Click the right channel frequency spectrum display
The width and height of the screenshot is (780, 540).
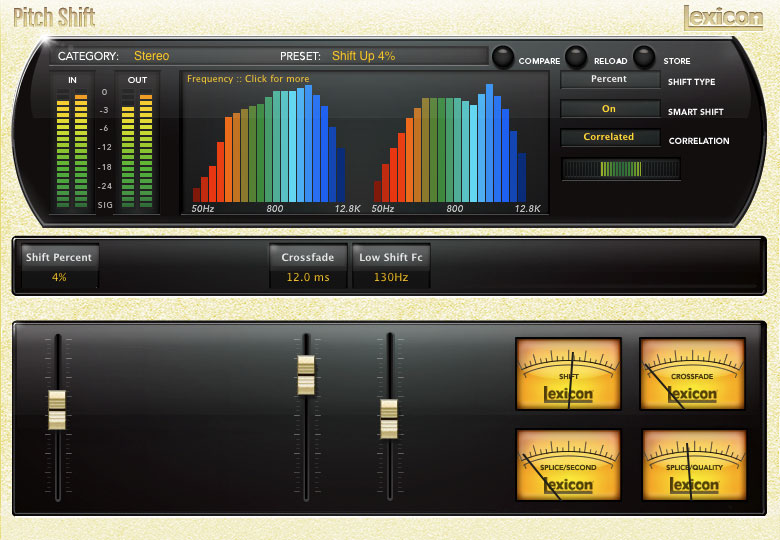point(450,143)
